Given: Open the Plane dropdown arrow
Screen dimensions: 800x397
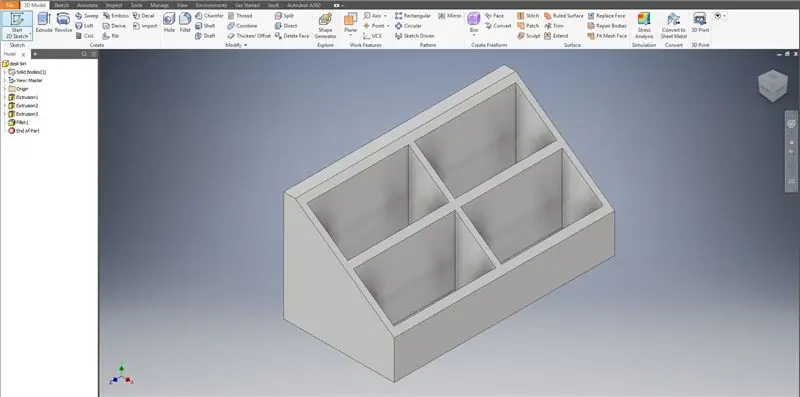Looking at the screenshot, I should coord(351,36).
